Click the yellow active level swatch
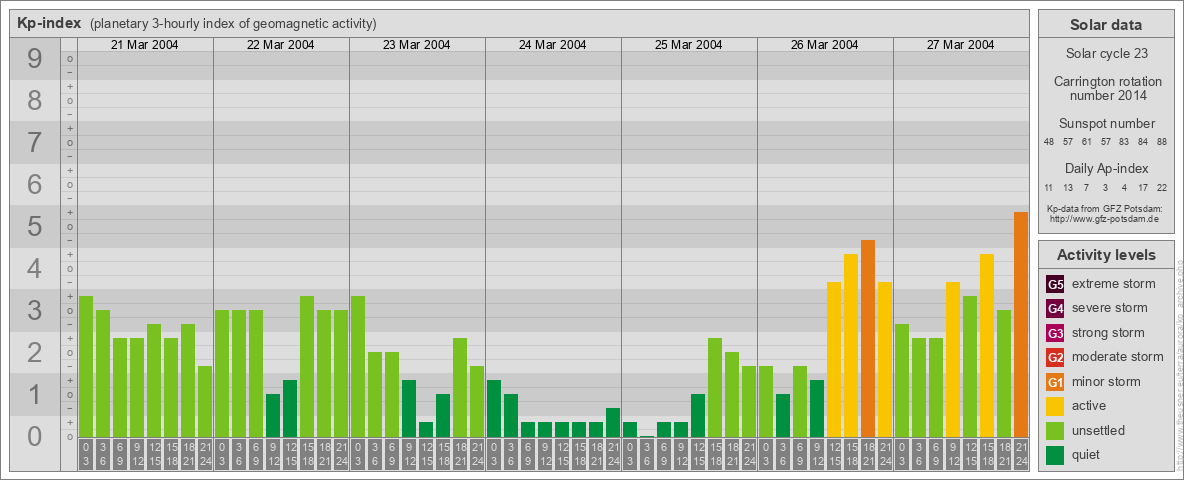Viewport: 1184px width, 480px height. pyautogui.click(x=1055, y=406)
